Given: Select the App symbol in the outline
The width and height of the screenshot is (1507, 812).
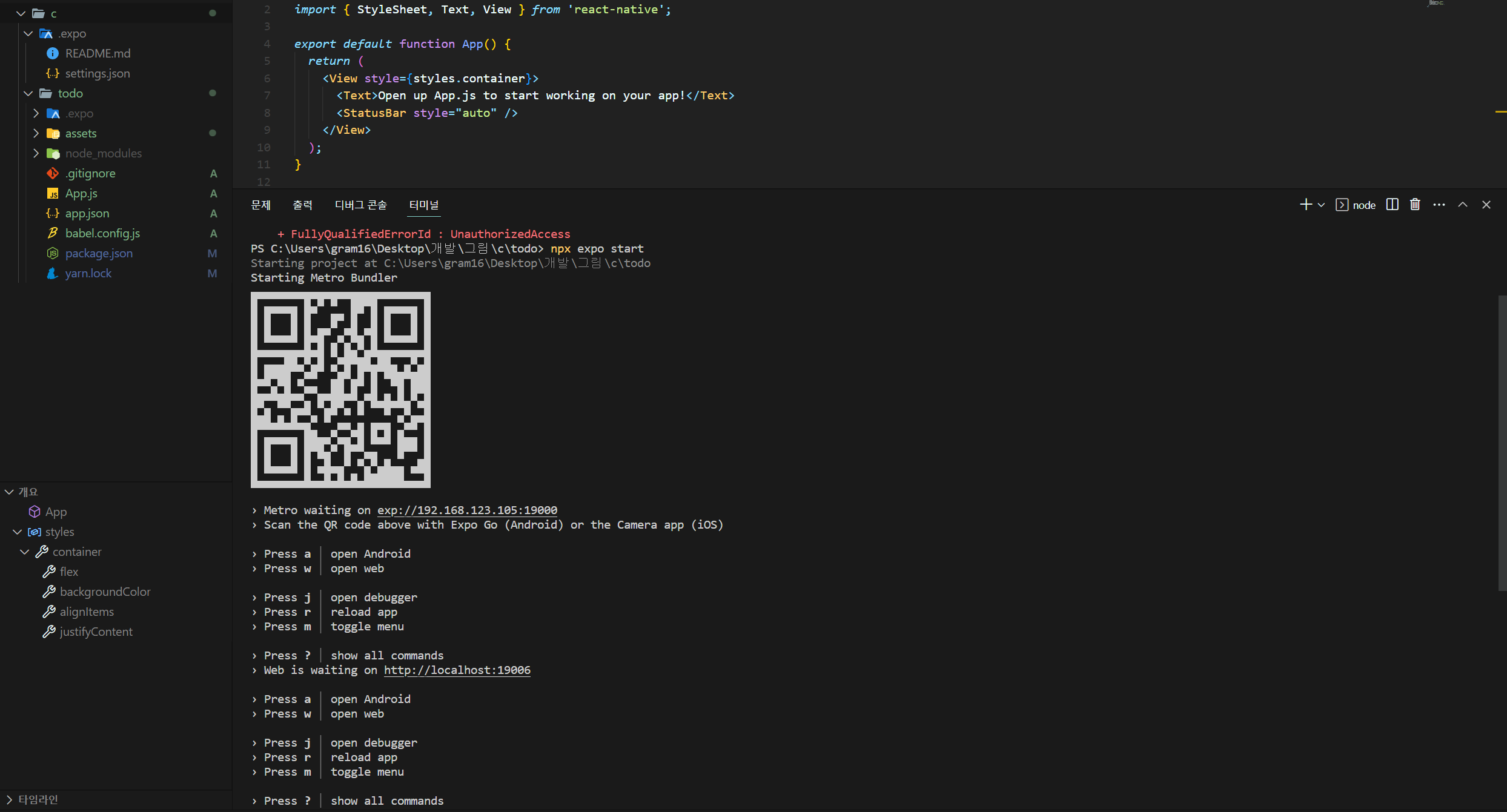Looking at the screenshot, I should (56, 512).
